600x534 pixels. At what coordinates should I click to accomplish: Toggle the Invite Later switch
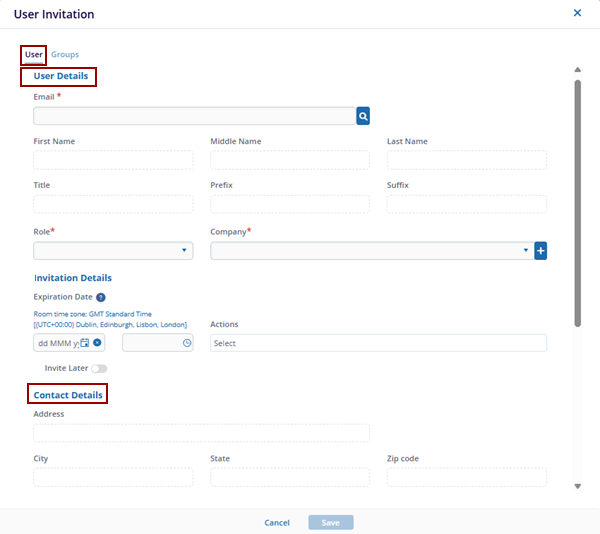coord(98,369)
